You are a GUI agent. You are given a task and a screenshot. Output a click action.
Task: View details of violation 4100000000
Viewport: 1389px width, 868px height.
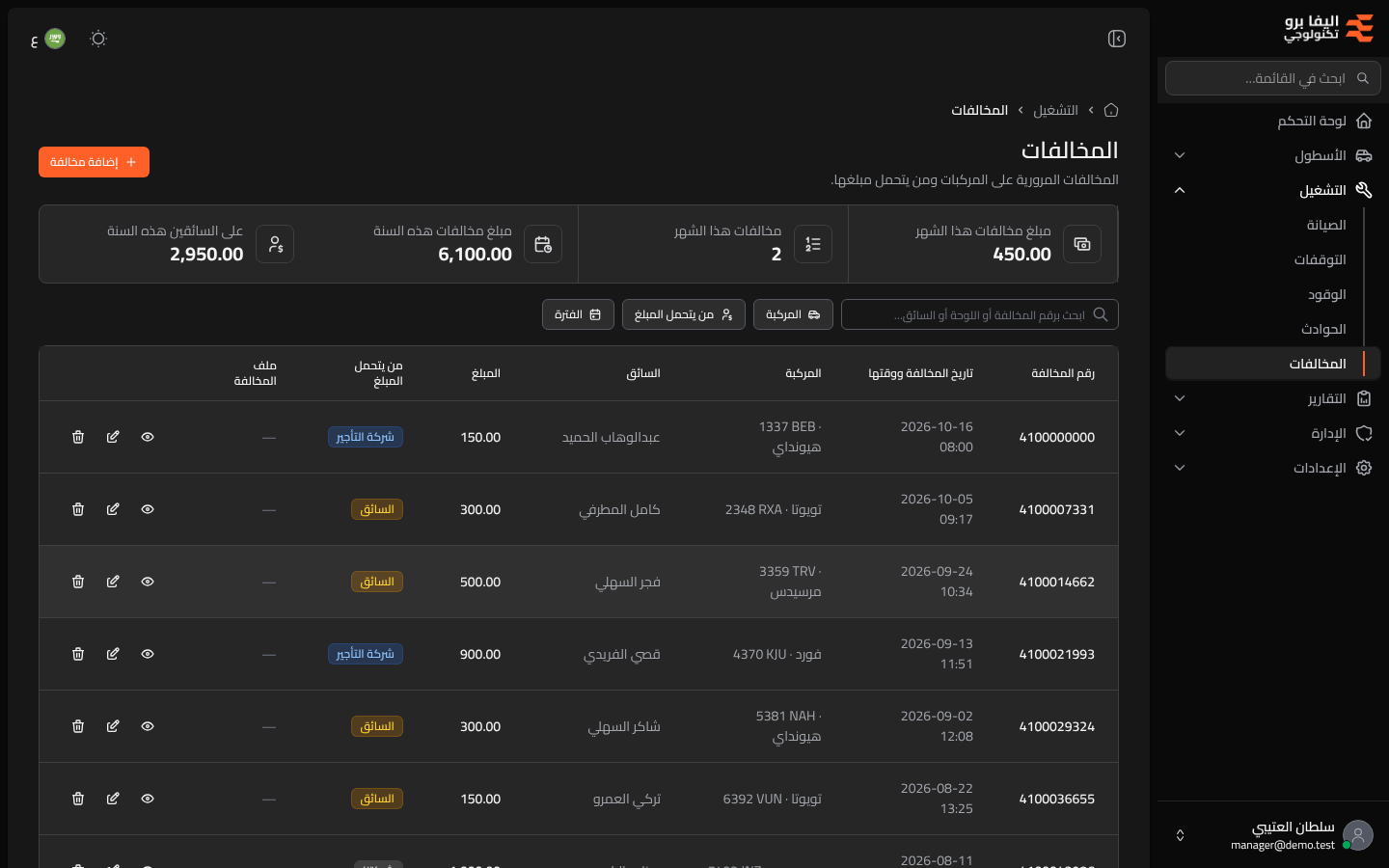point(148,437)
